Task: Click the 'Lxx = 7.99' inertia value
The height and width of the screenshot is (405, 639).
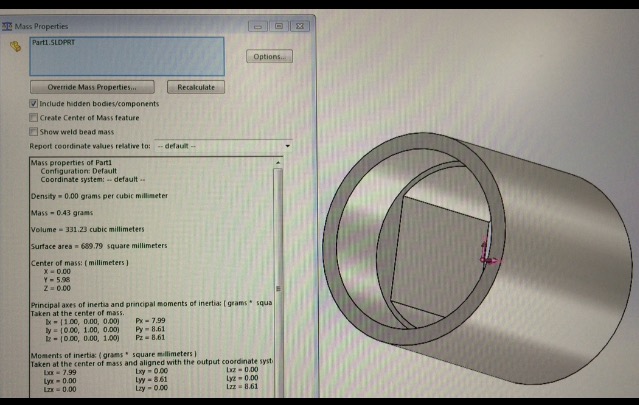Action: pos(60,372)
